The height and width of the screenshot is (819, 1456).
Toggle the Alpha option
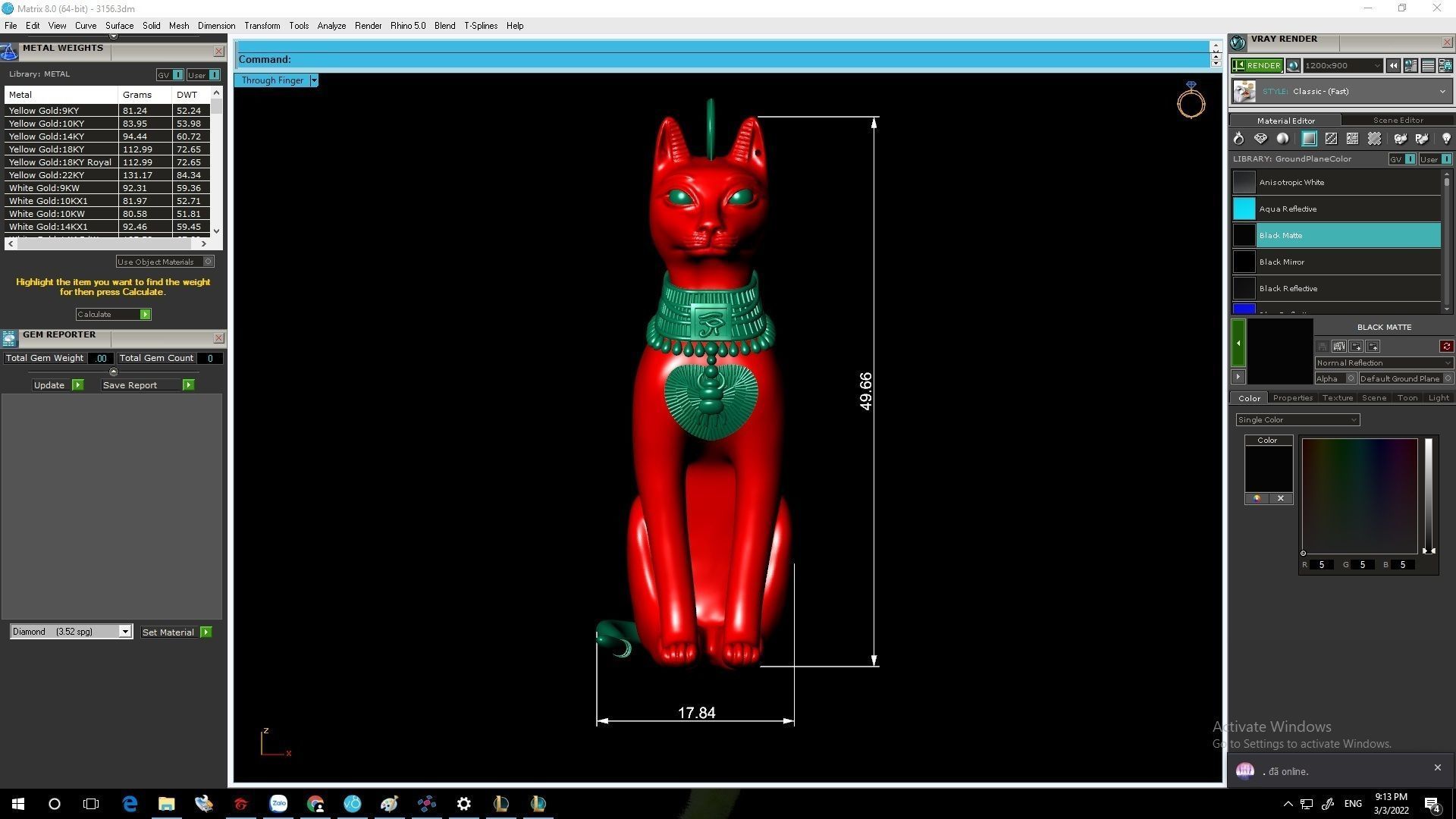click(1335, 378)
